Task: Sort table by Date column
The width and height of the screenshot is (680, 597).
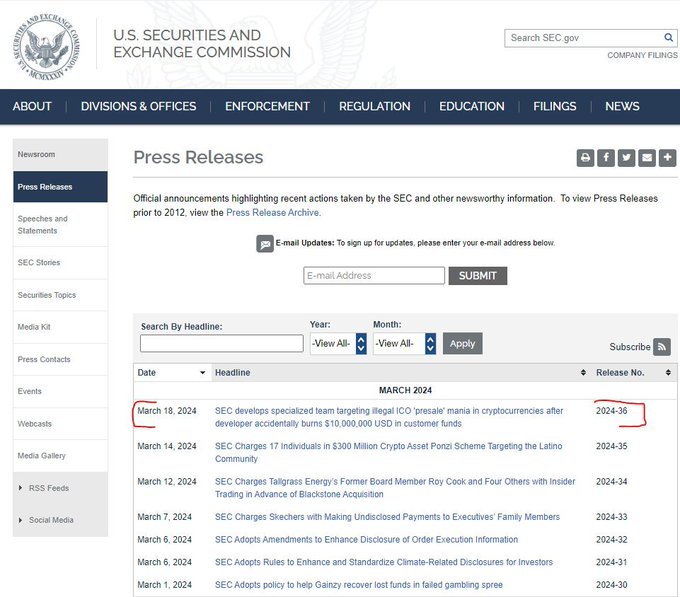Action: (x=171, y=372)
